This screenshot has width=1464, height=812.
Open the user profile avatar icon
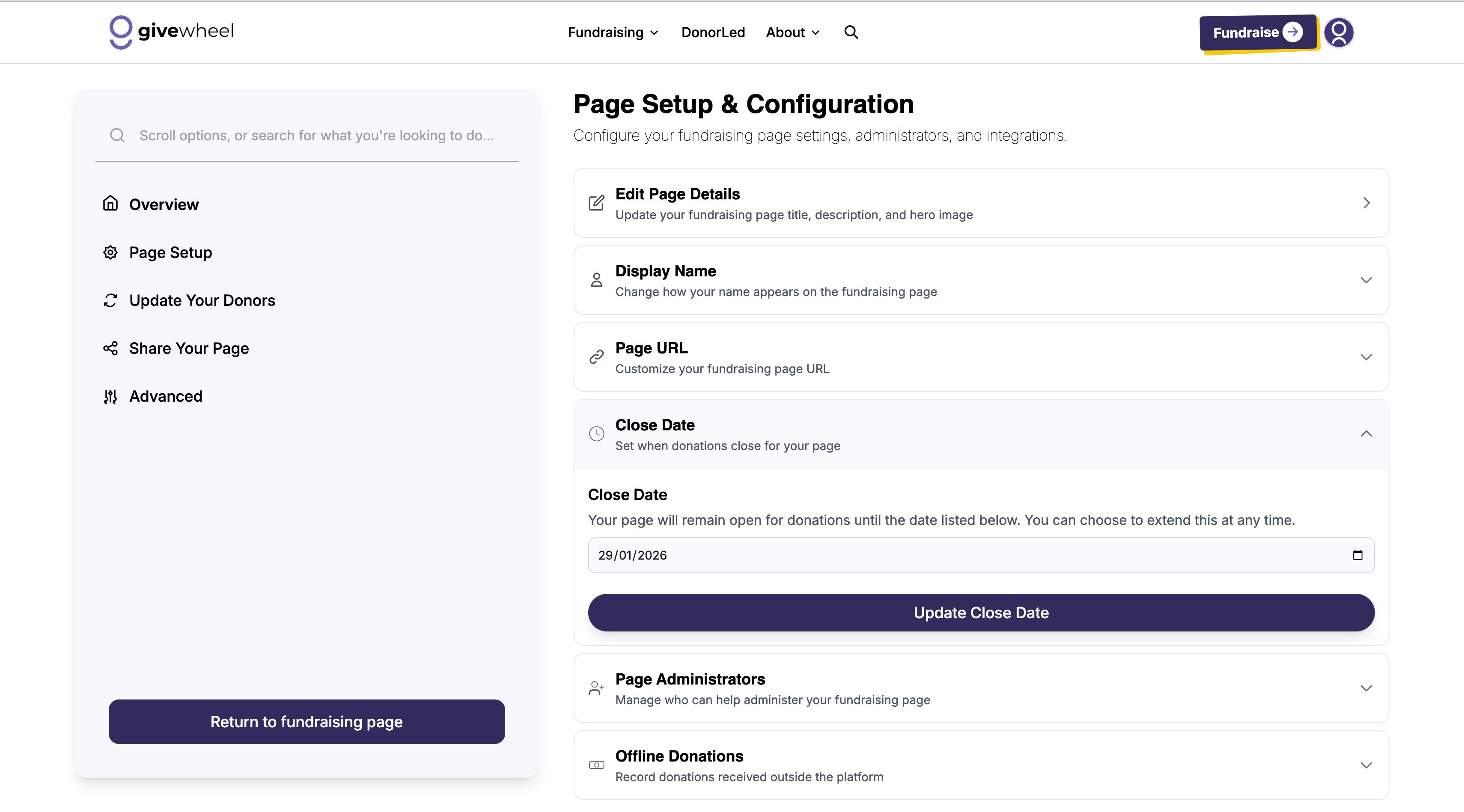click(x=1339, y=33)
